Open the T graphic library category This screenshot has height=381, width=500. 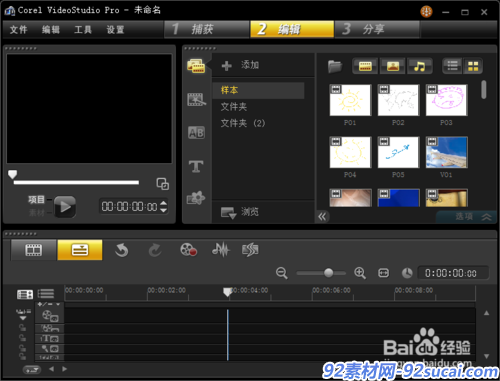coord(196,166)
